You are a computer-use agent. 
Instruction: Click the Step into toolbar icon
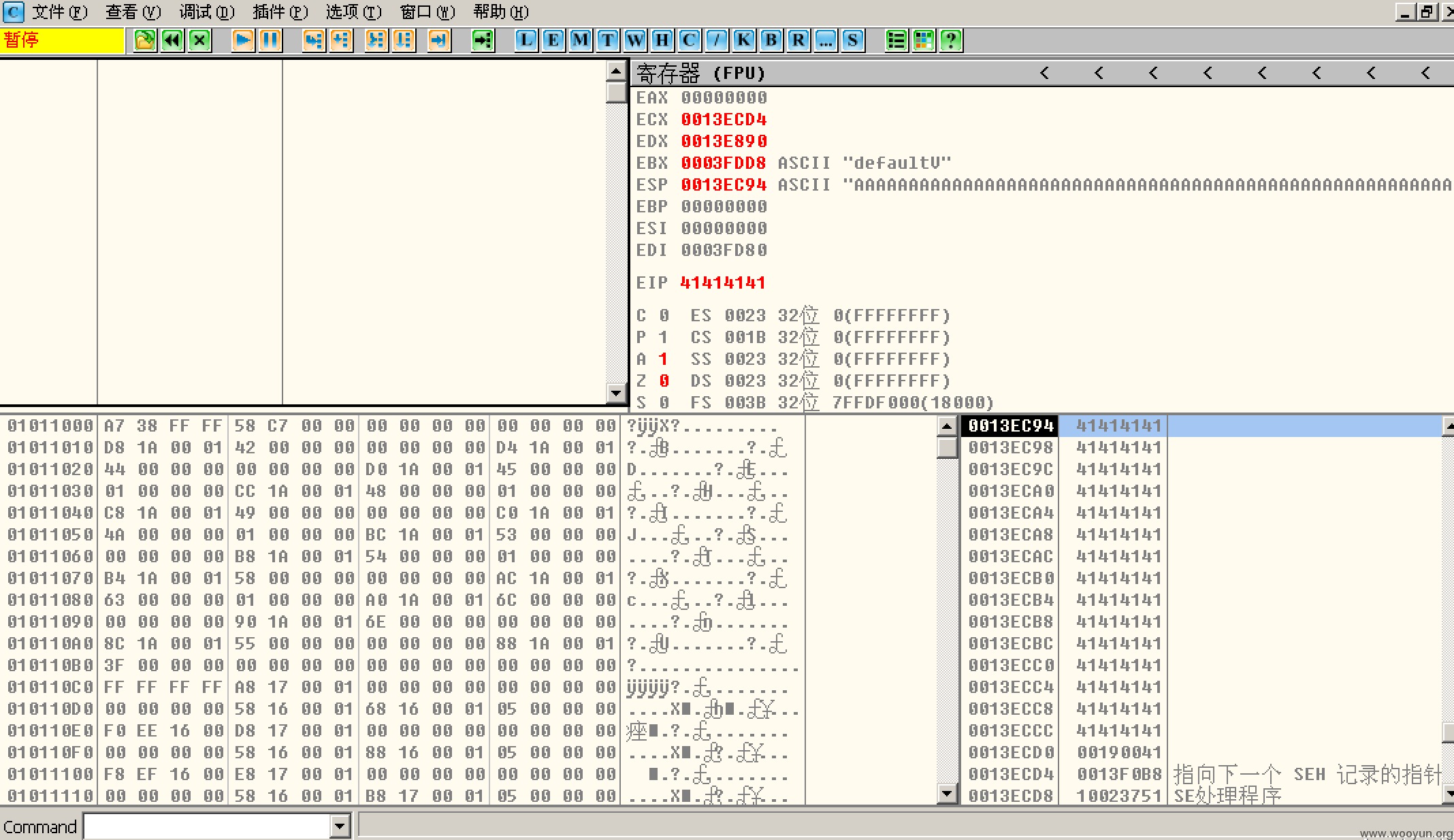314,40
